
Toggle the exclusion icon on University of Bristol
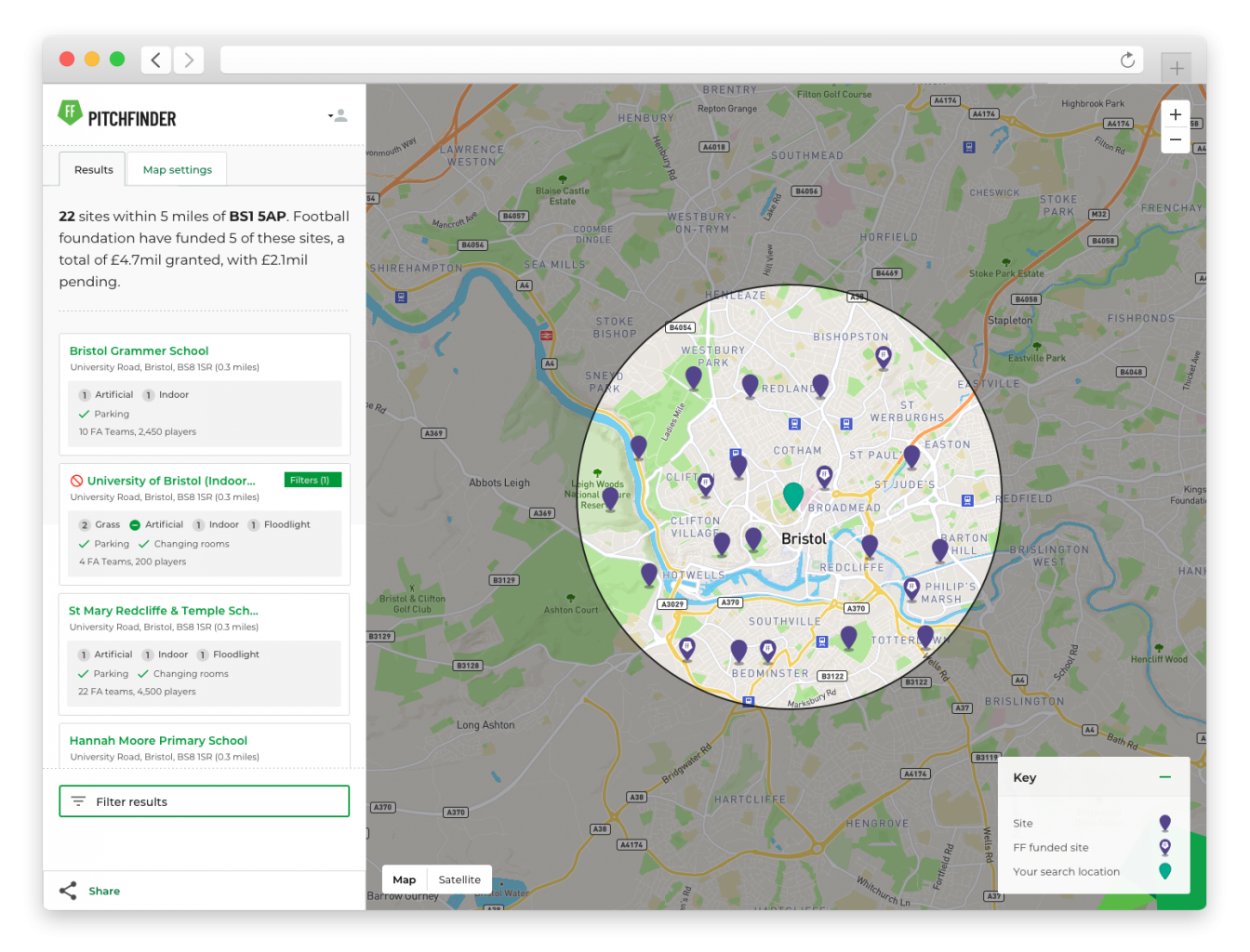pos(76,481)
